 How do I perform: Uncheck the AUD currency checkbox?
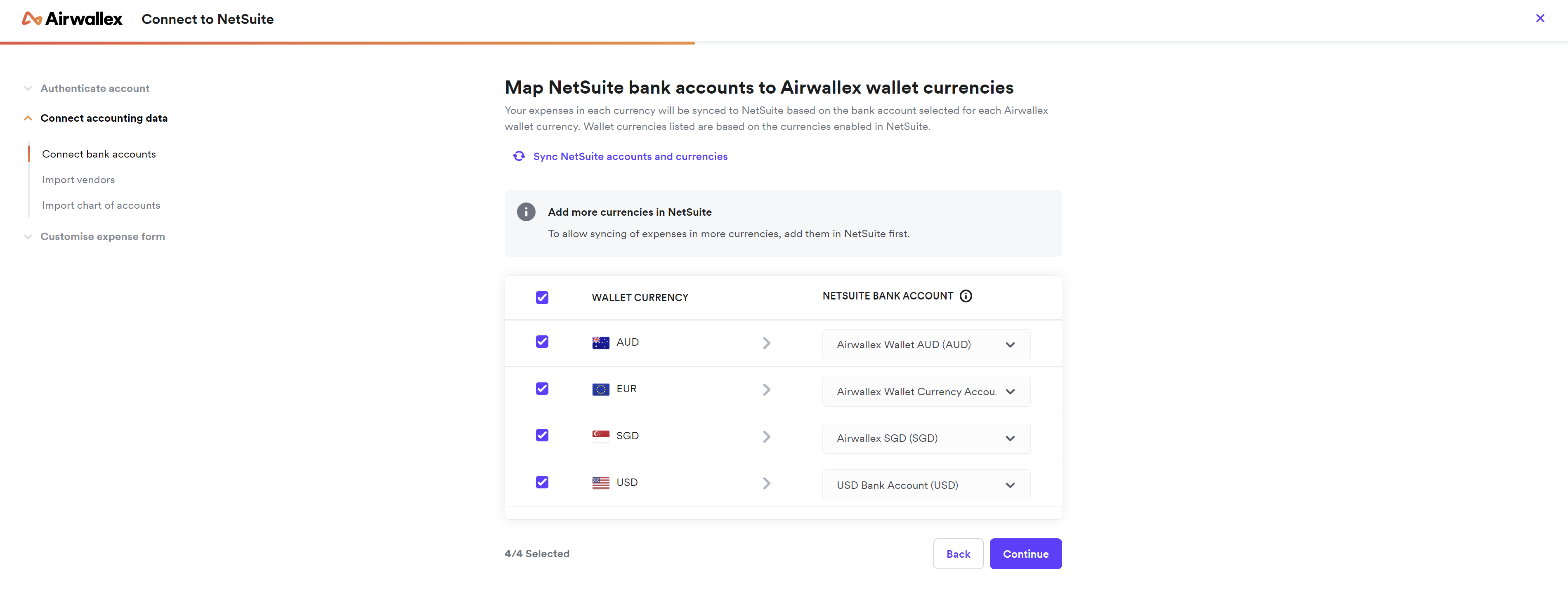tap(542, 342)
